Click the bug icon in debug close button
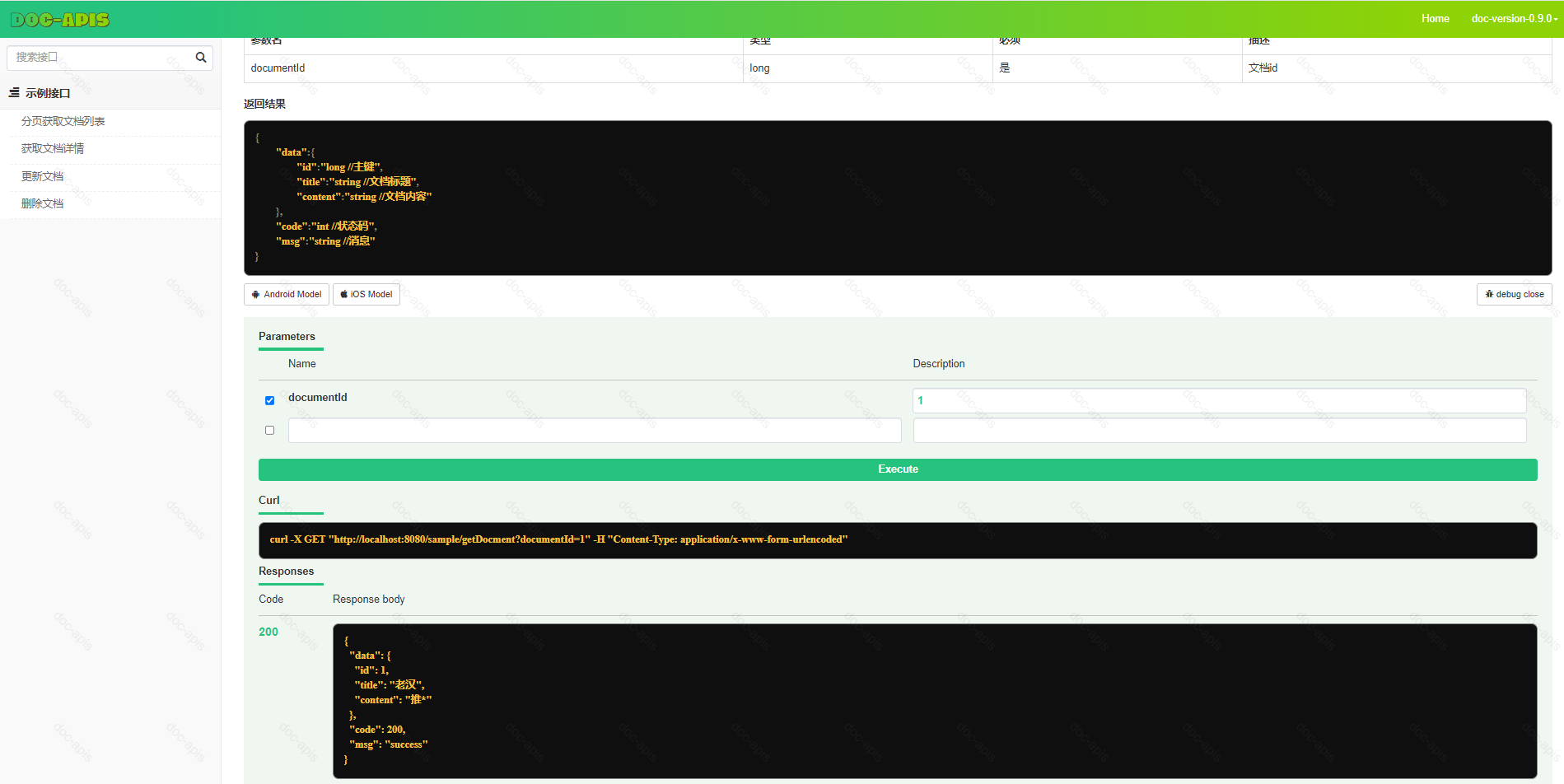Viewport: 1564px width, 784px height. pyautogui.click(x=1489, y=294)
